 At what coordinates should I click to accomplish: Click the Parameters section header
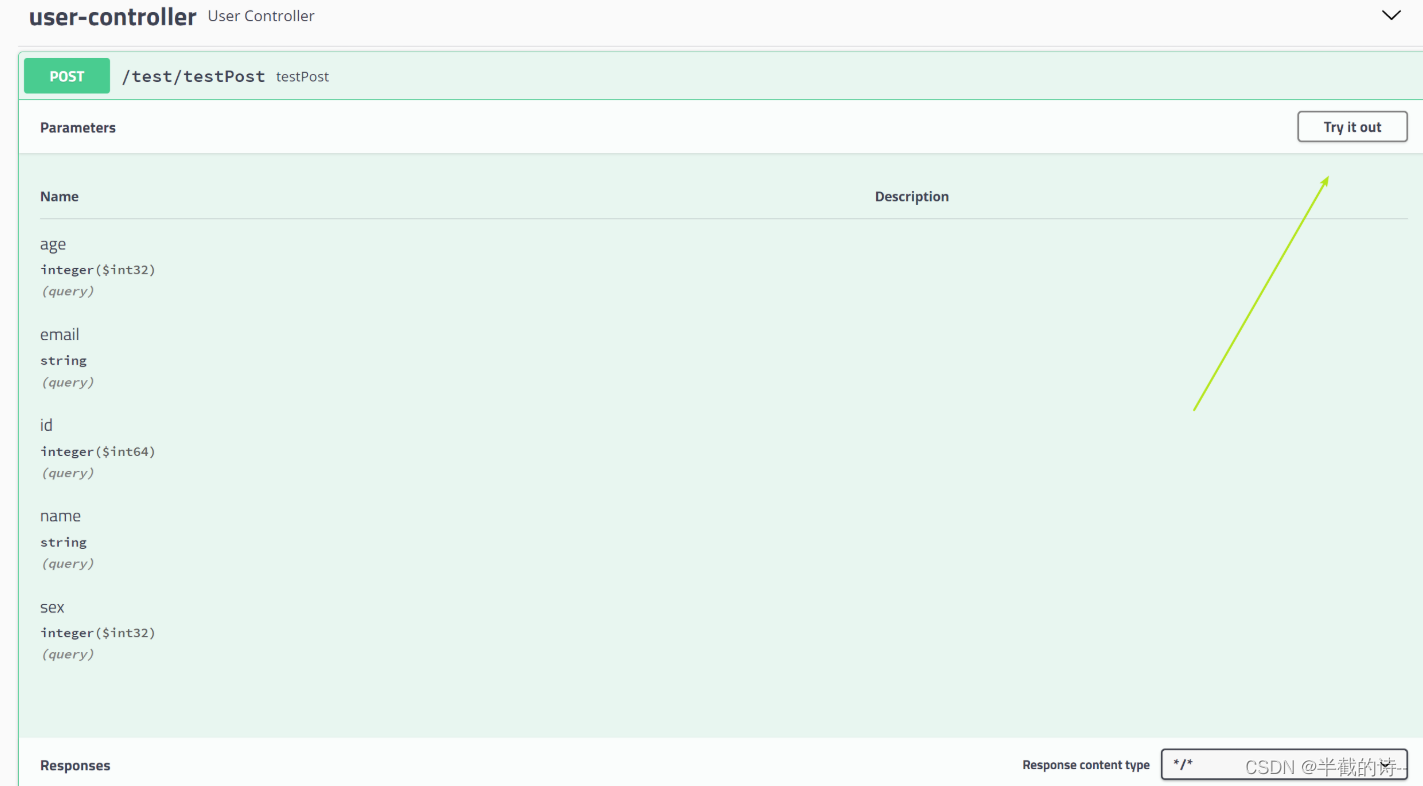[77, 127]
